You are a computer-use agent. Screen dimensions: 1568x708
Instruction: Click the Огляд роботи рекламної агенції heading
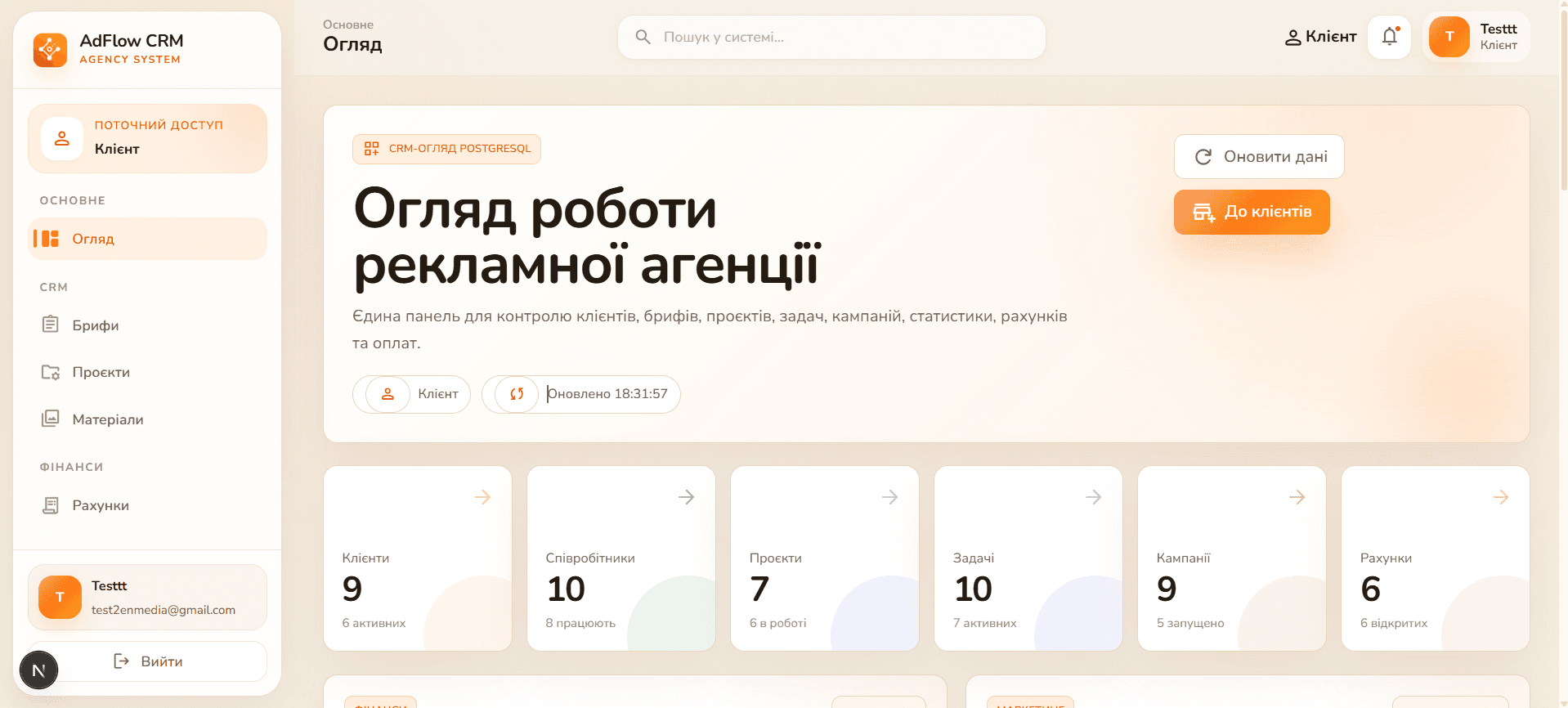click(587, 236)
